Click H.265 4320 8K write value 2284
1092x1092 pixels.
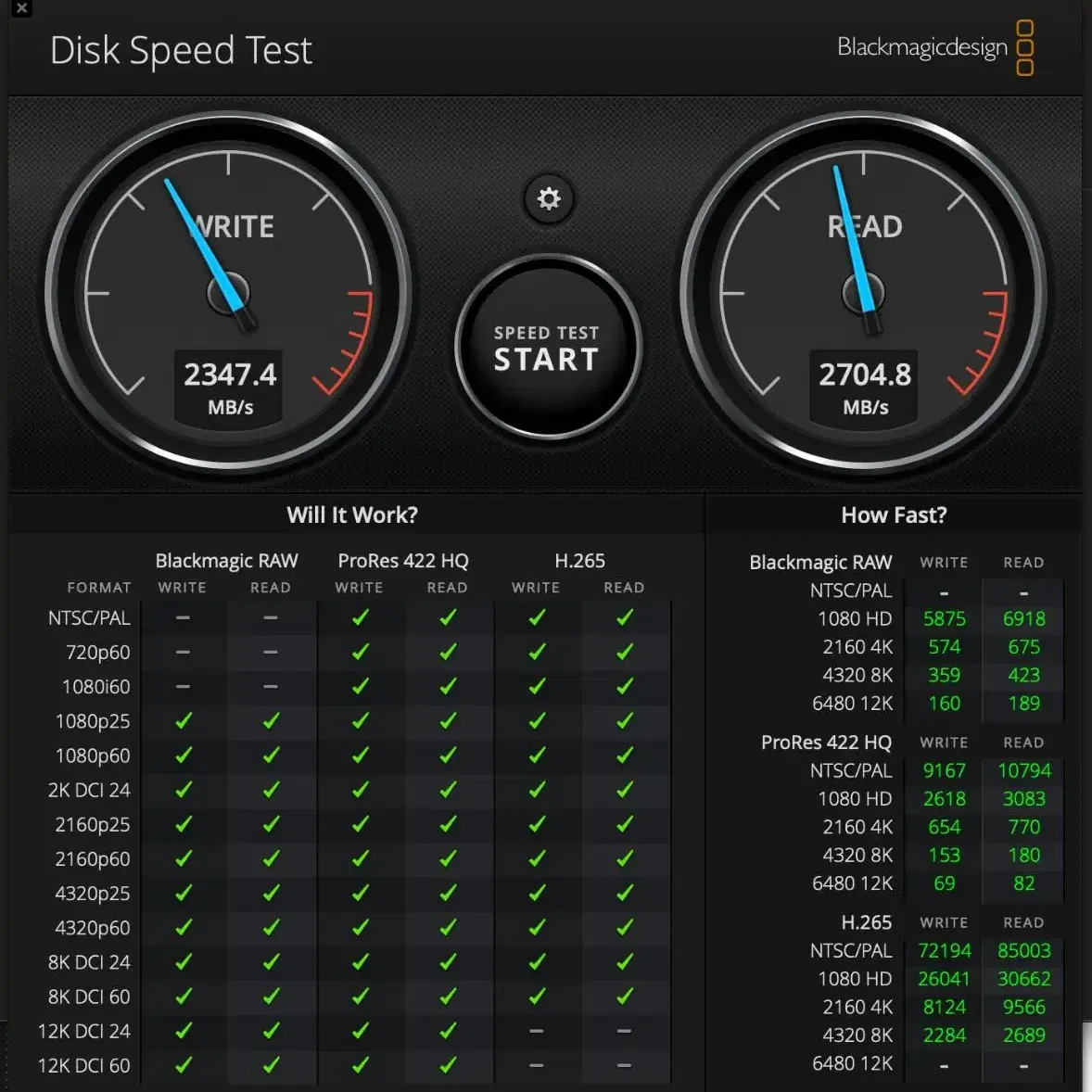tap(945, 1035)
